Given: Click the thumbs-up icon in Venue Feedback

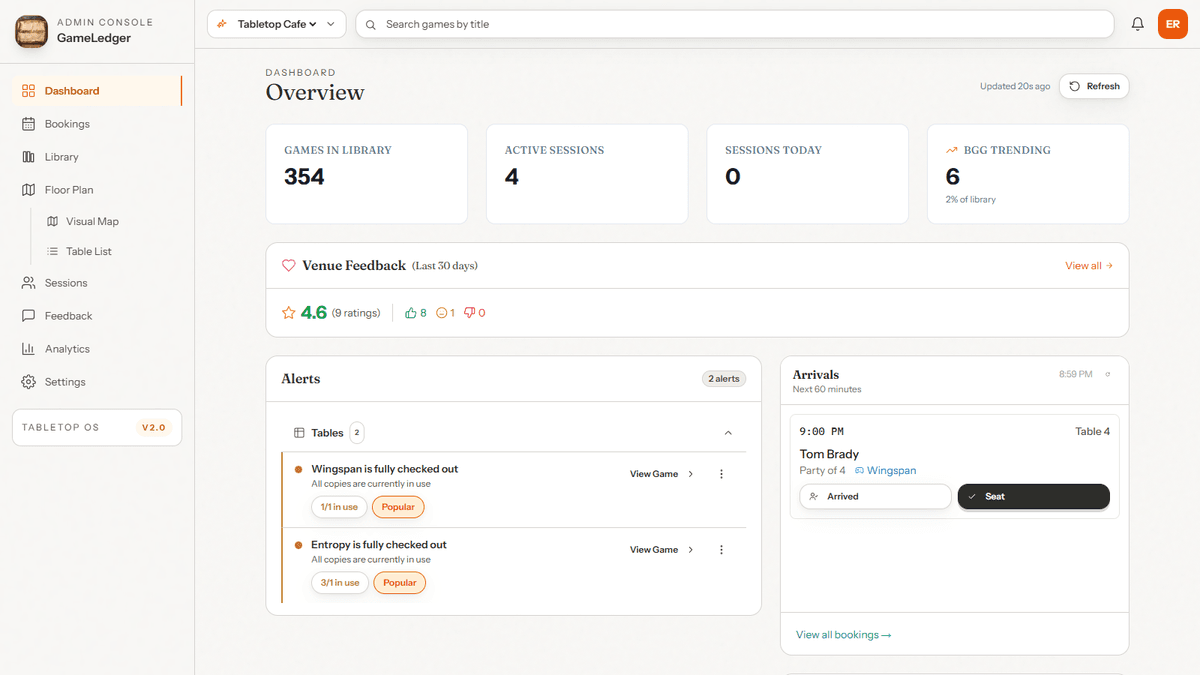Looking at the screenshot, I should click(411, 312).
